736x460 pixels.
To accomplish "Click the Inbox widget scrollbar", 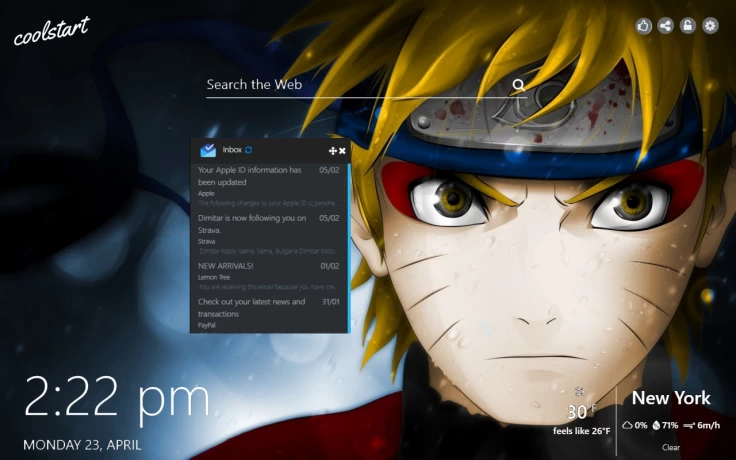I will click(349, 248).
